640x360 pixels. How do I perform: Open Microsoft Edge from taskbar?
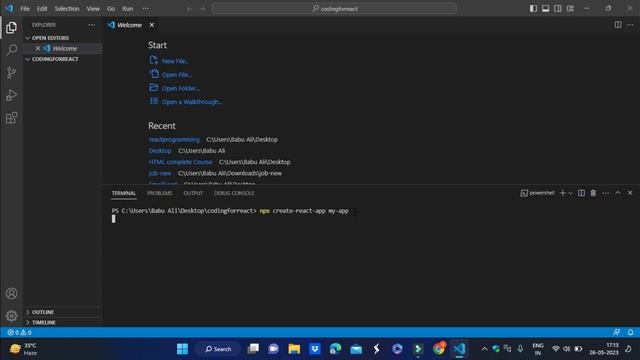click(336, 349)
